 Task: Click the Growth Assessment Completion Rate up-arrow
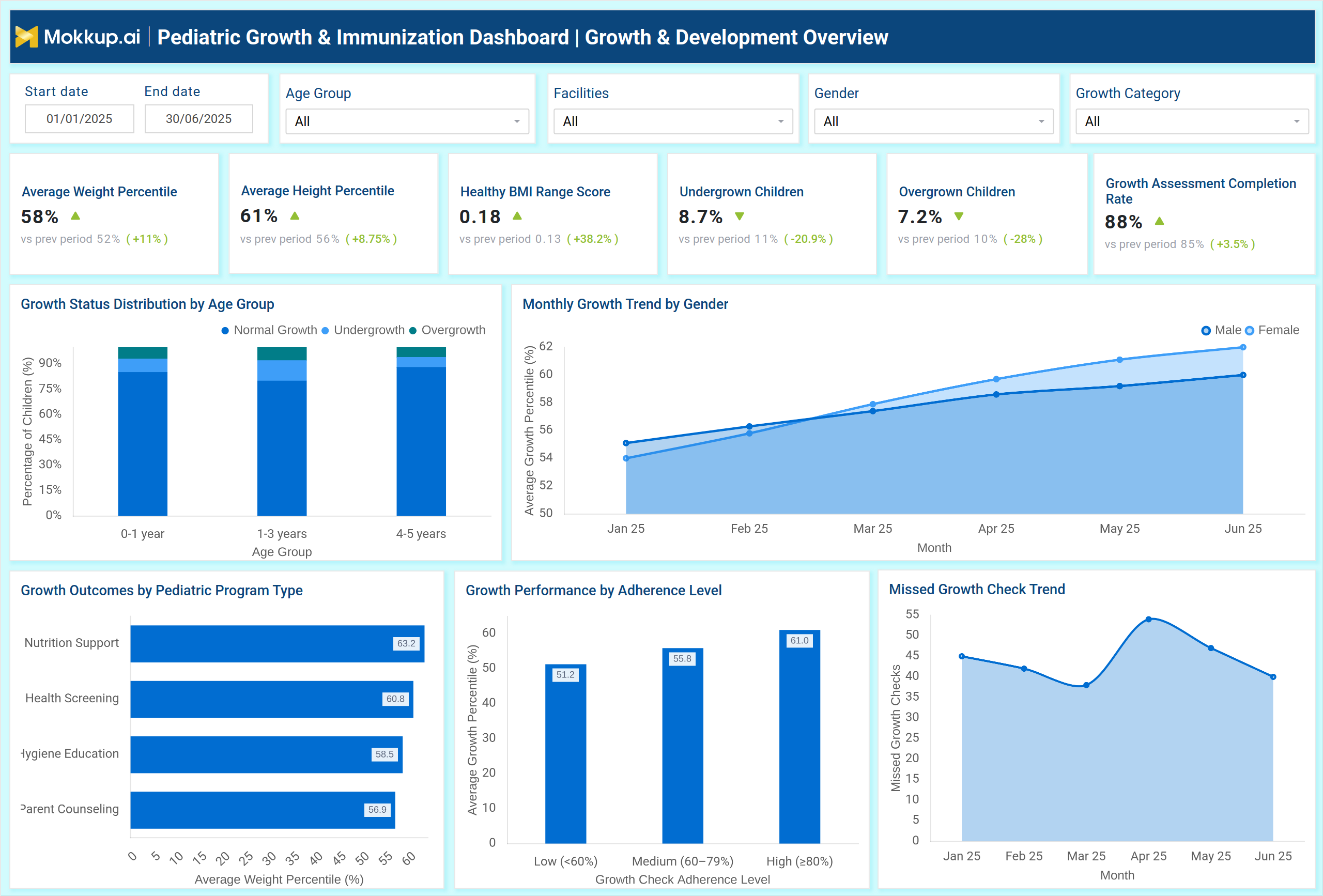(x=1160, y=221)
